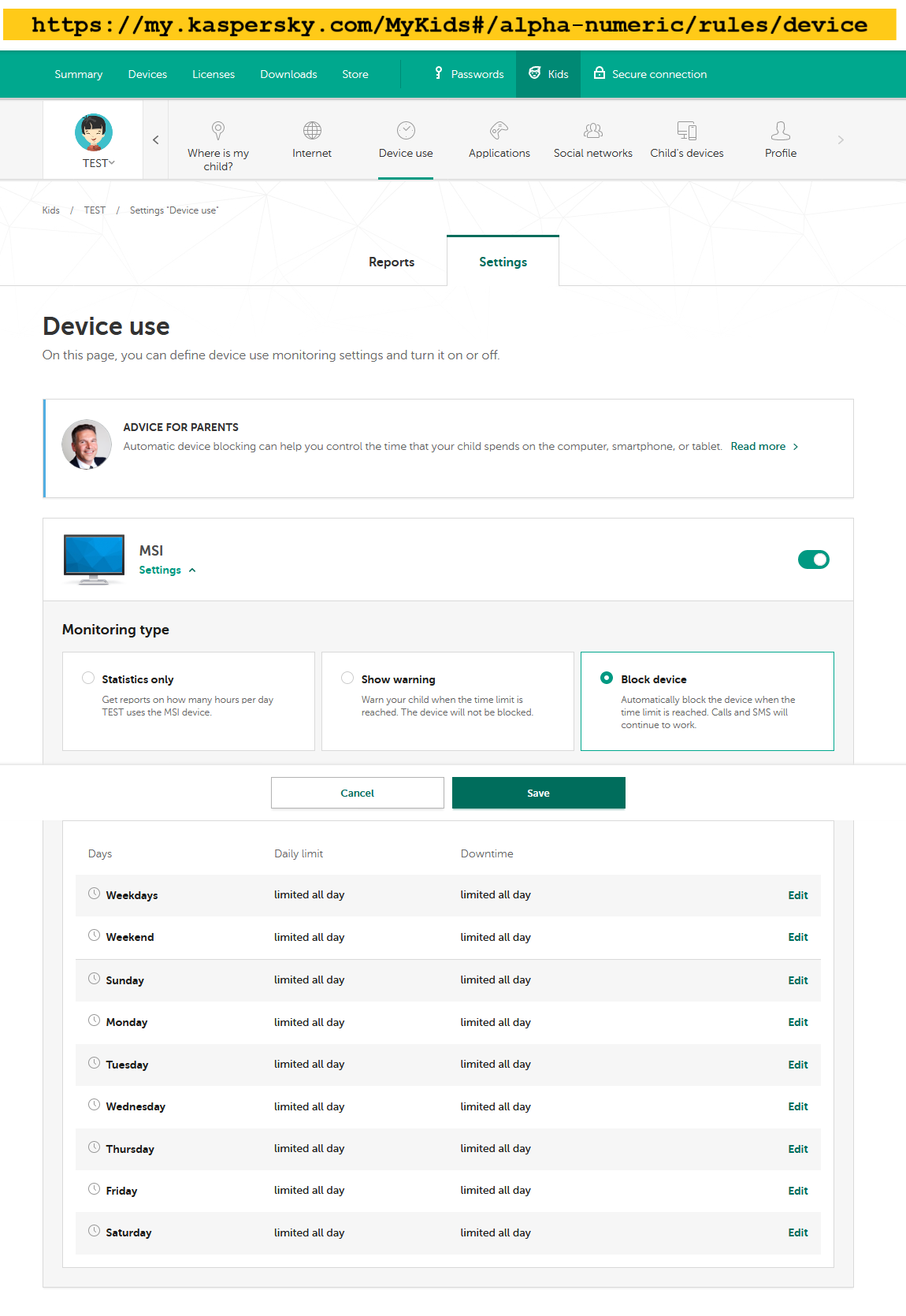This screenshot has width=906, height=1316.
Task: Click the advice expert portrait photo
Action: click(87, 444)
